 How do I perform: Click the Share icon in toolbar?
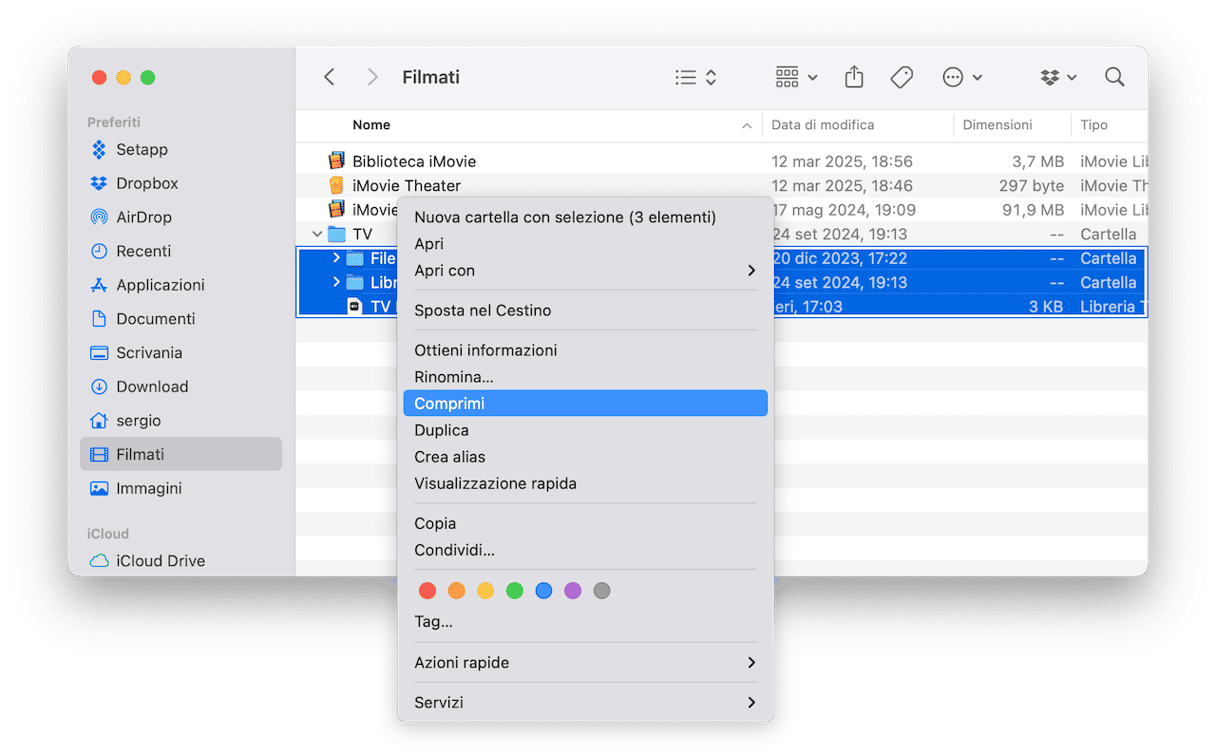click(x=853, y=77)
